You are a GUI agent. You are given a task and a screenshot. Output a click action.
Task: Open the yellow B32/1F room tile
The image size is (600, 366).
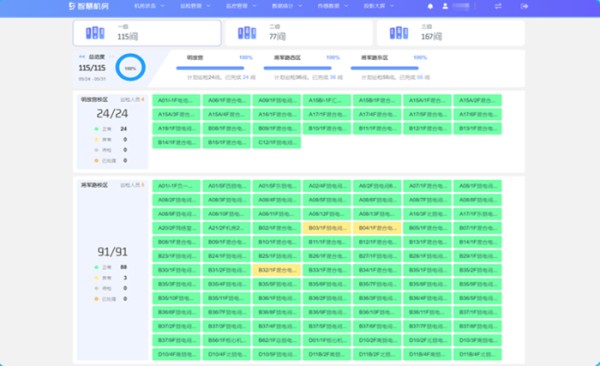(x=276, y=270)
